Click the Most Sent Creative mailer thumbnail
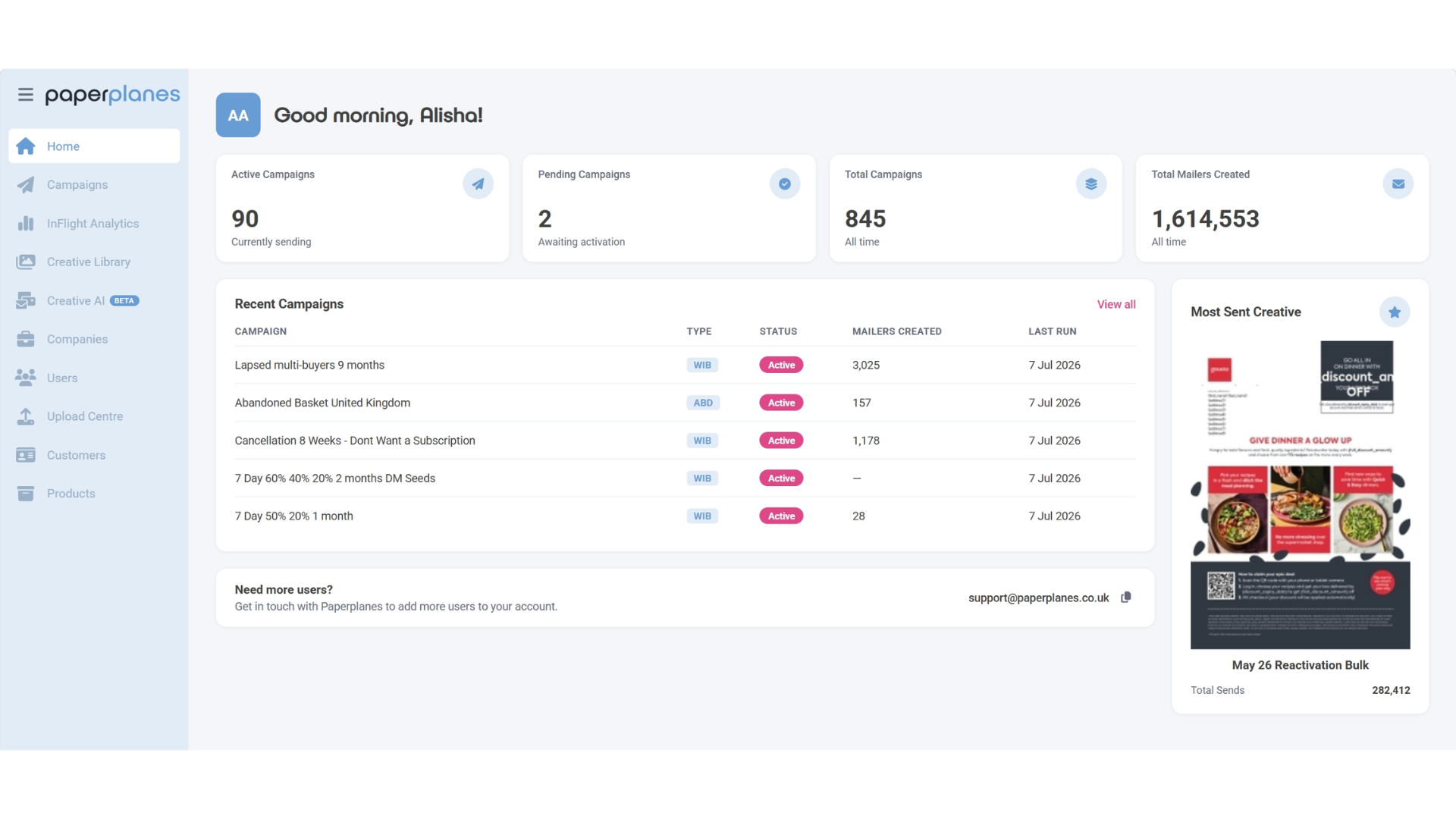The image size is (1456, 819). [1300, 494]
